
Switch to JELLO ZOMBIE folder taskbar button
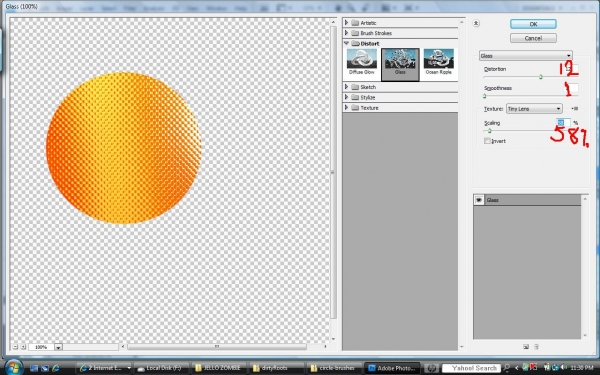pyautogui.click(x=220, y=368)
